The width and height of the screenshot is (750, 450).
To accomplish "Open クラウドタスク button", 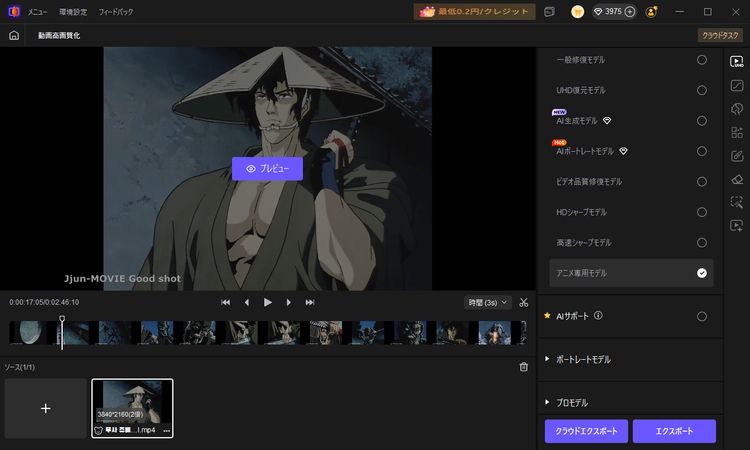I will click(x=720, y=35).
